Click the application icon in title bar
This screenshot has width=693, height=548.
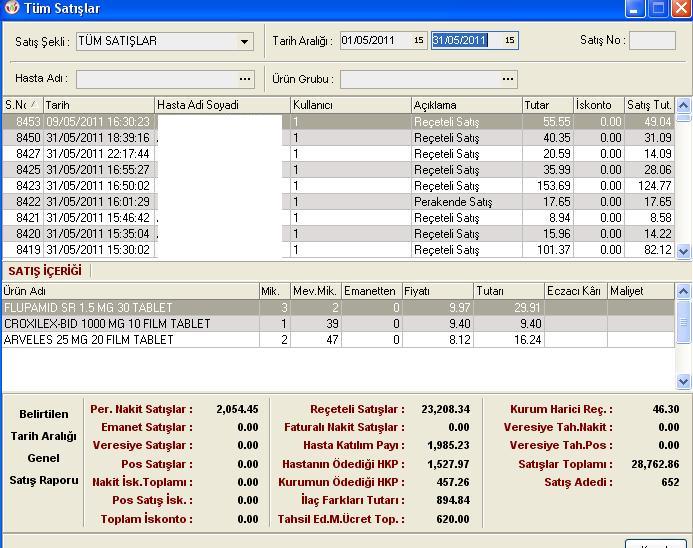(x=11, y=9)
